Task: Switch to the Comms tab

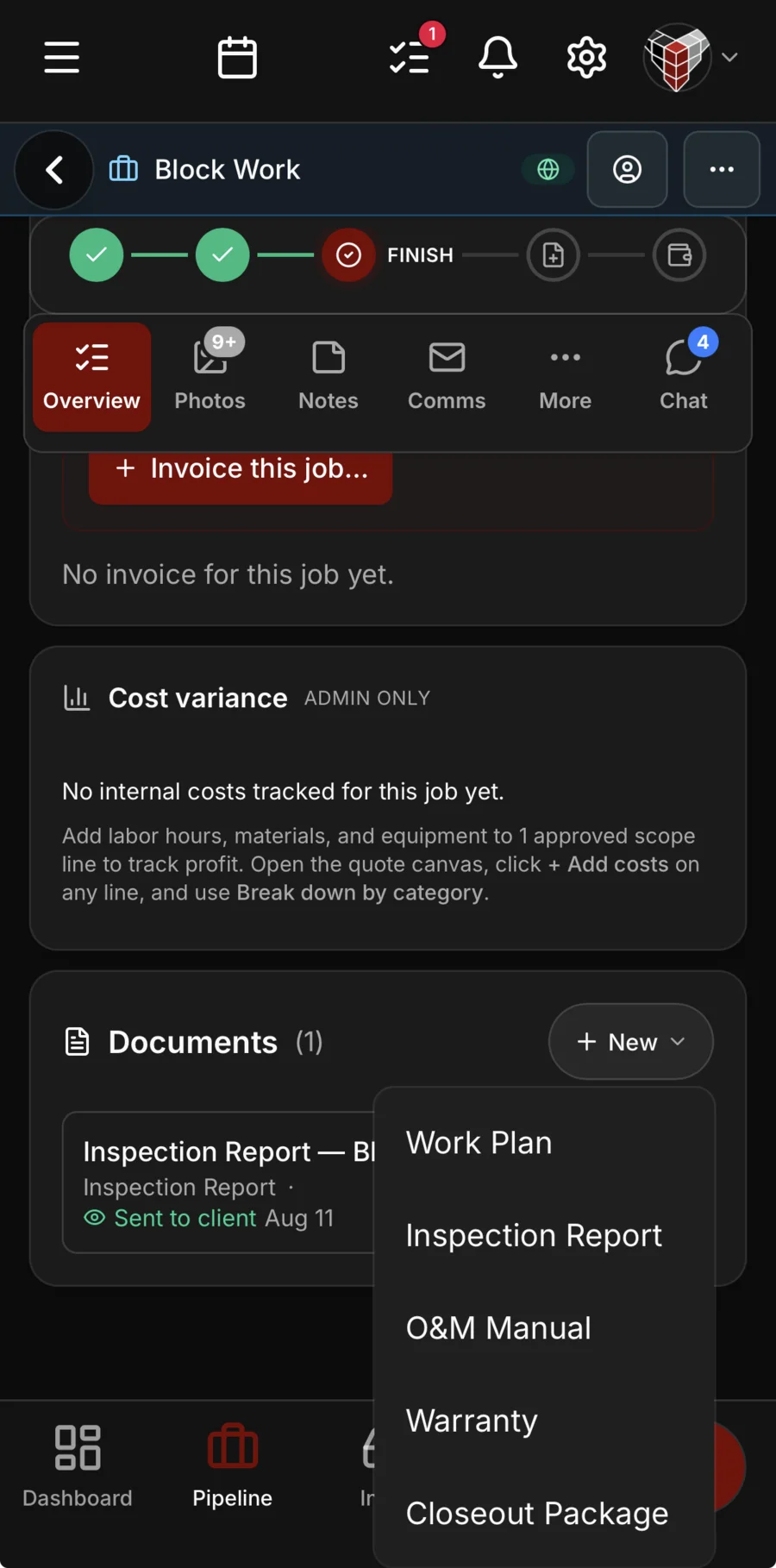Action: coord(447,377)
